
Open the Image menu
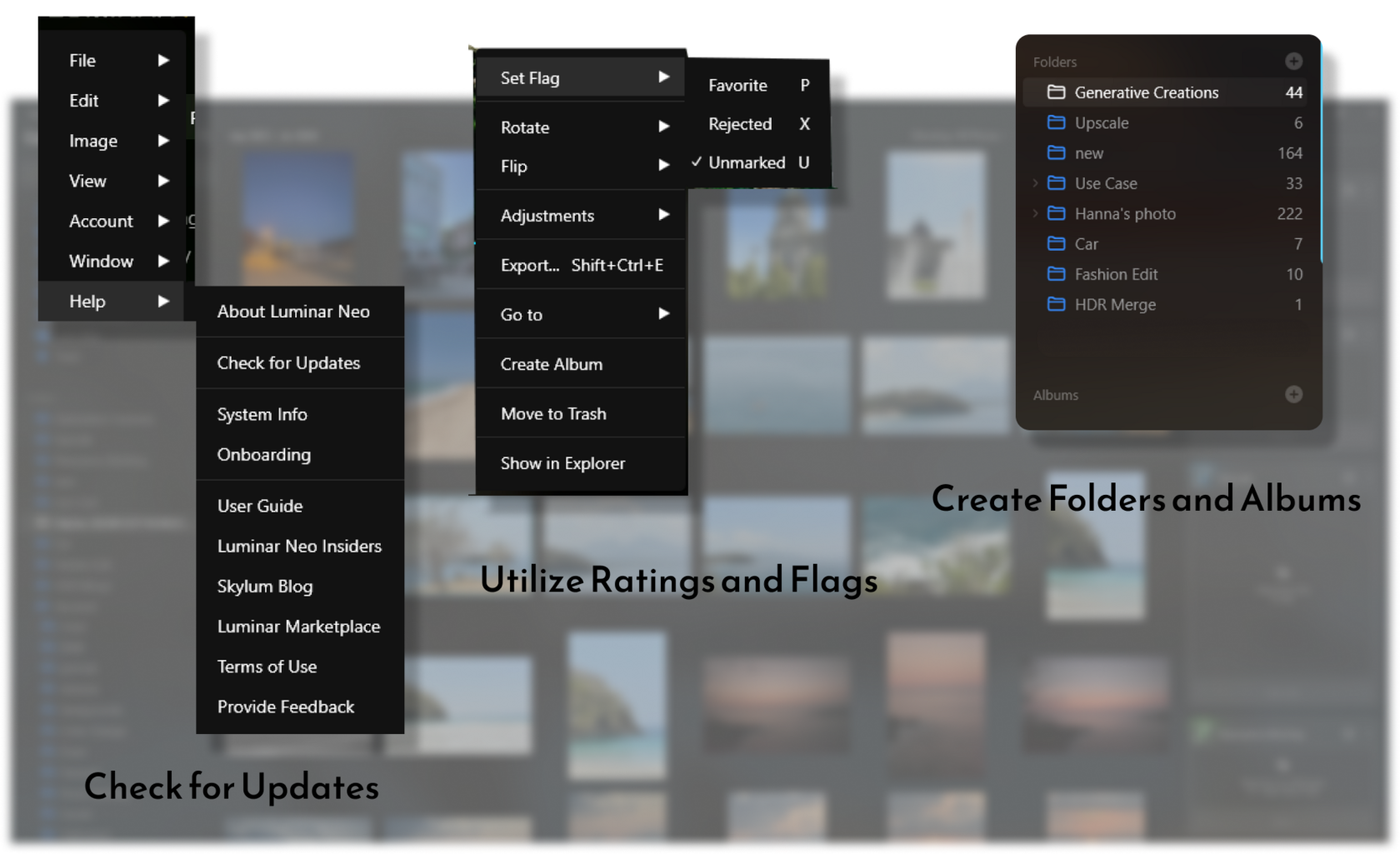point(92,140)
